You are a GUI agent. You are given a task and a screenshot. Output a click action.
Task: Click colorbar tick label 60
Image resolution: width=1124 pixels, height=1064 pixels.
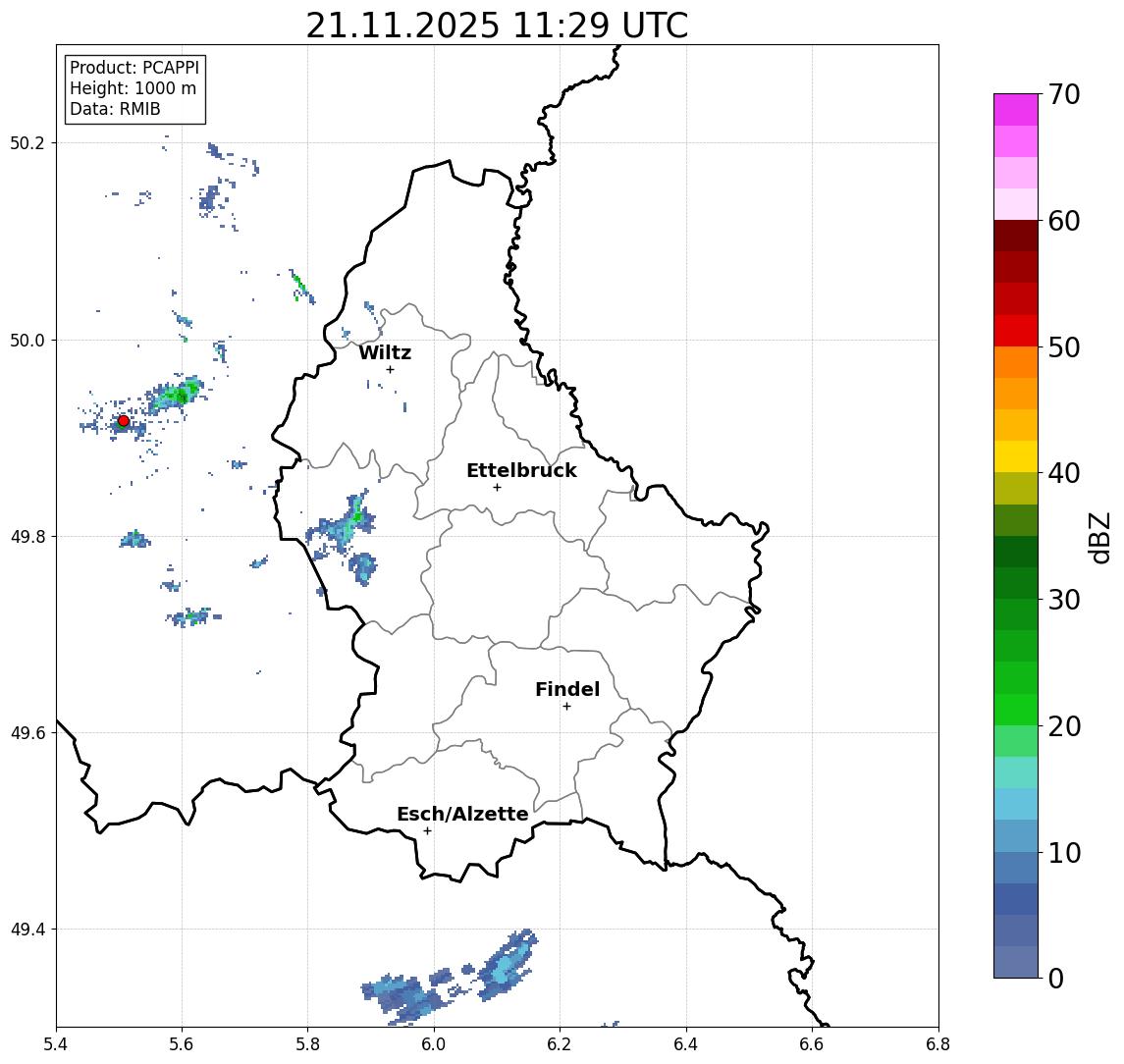pos(1064,221)
